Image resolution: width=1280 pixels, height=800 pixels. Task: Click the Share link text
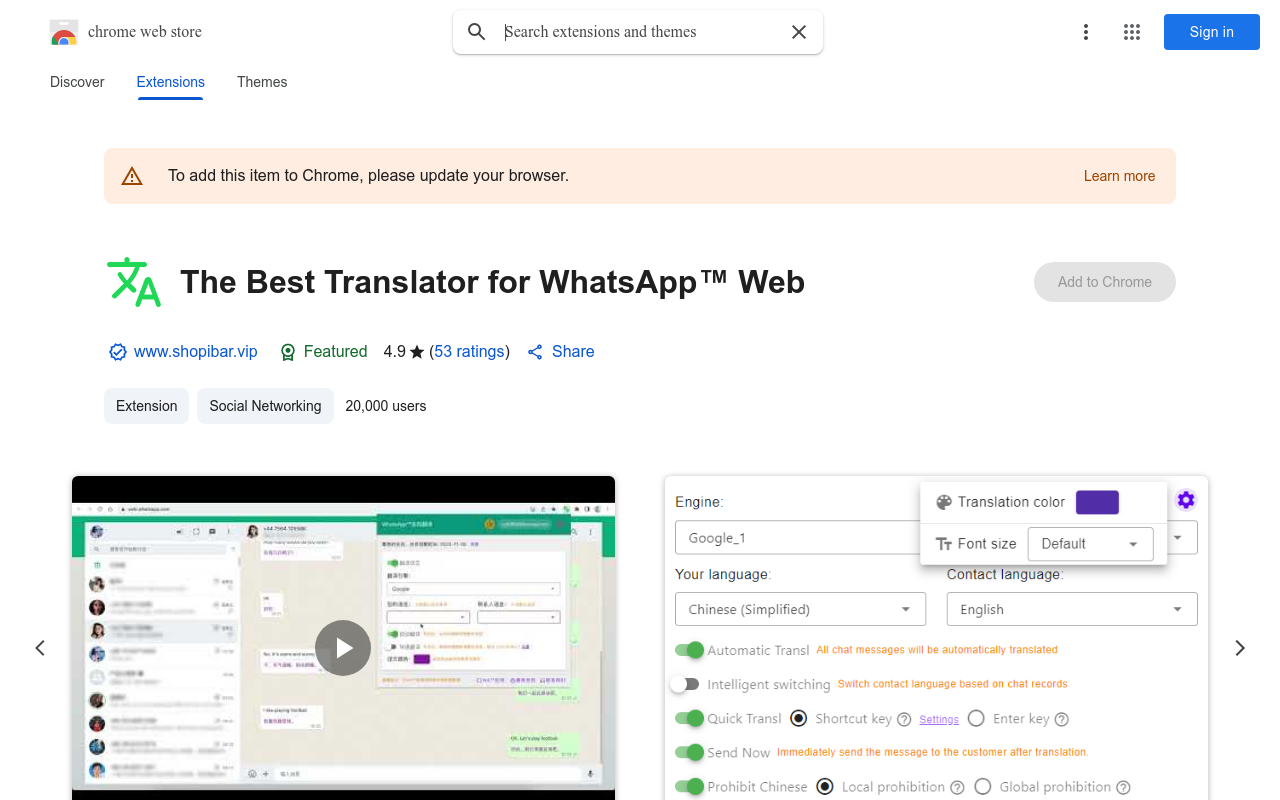573,352
